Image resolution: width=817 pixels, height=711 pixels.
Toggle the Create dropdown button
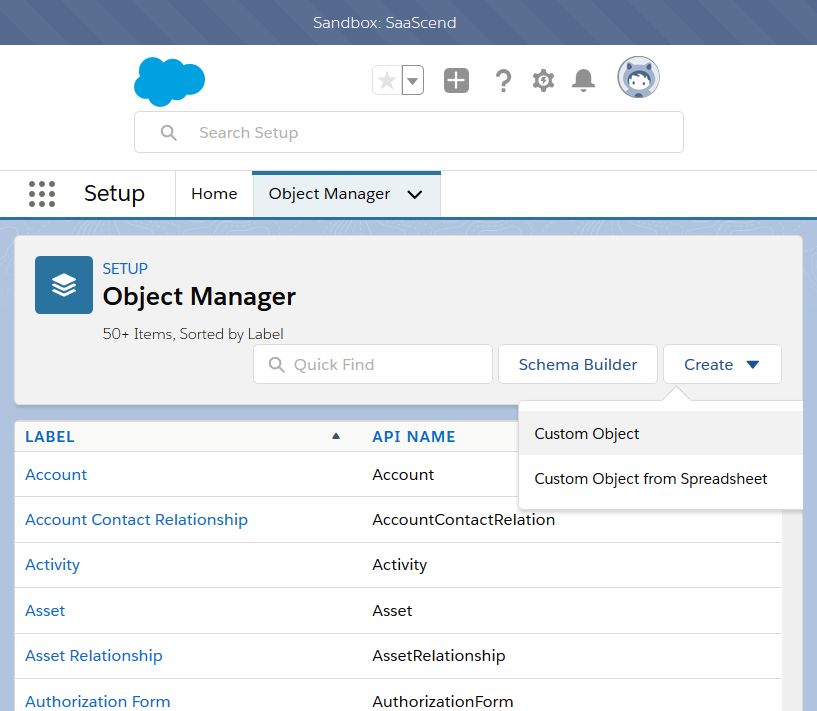722,364
